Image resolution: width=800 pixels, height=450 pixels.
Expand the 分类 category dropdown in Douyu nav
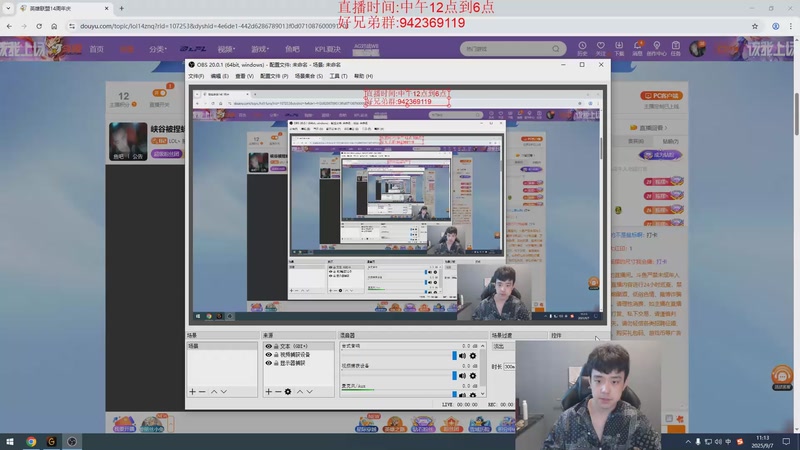coord(158,49)
